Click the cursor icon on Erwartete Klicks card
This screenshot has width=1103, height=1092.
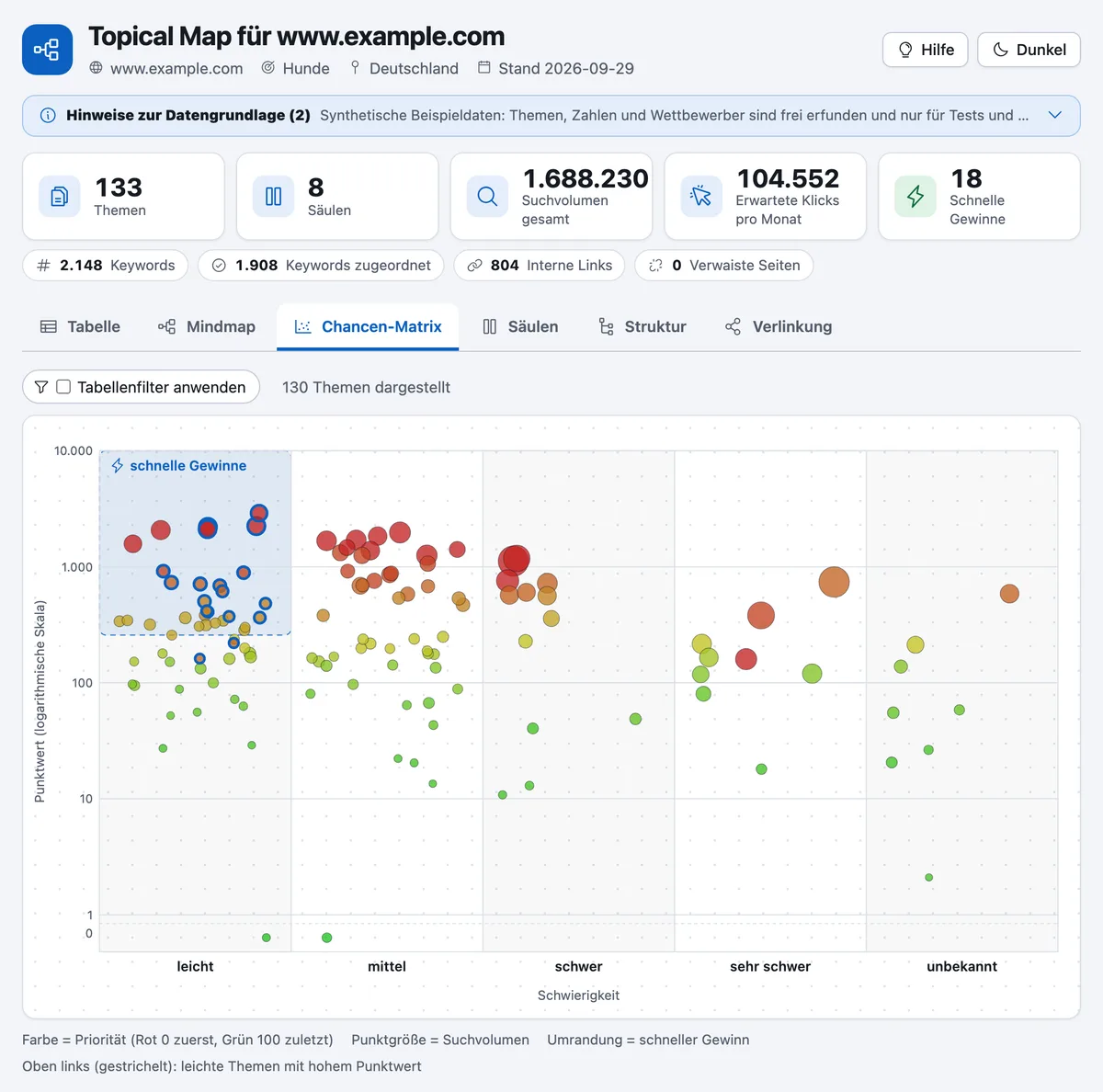click(701, 196)
